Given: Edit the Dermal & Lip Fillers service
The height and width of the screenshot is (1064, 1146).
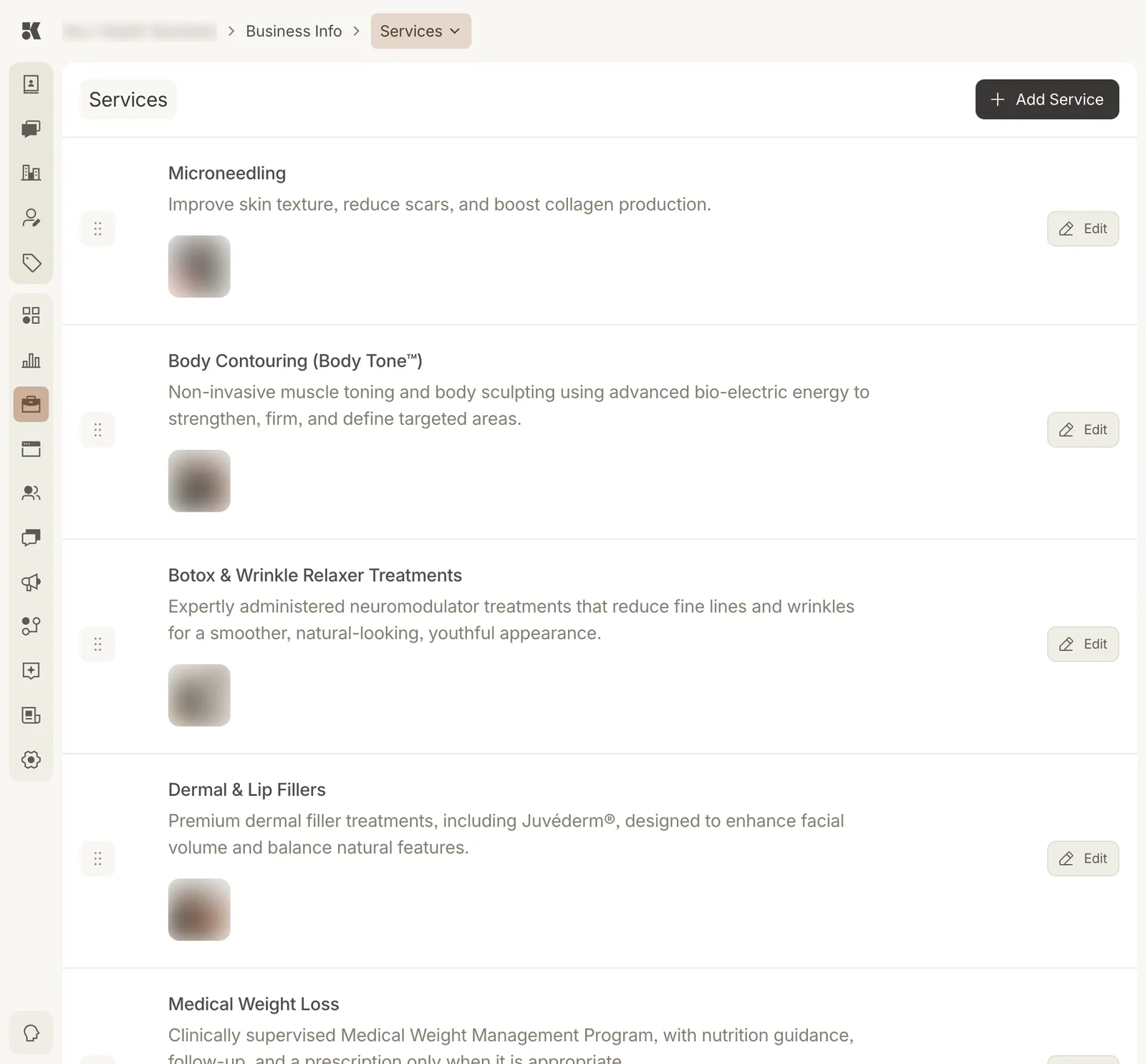Looking at the screenshot, I should (x=1082, y=858).
